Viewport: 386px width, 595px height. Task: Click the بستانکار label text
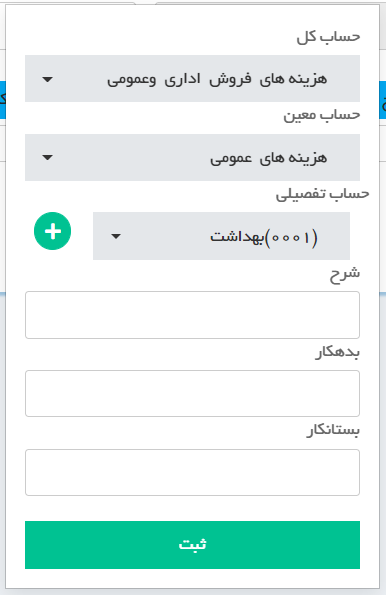click(x=333, y=431)
